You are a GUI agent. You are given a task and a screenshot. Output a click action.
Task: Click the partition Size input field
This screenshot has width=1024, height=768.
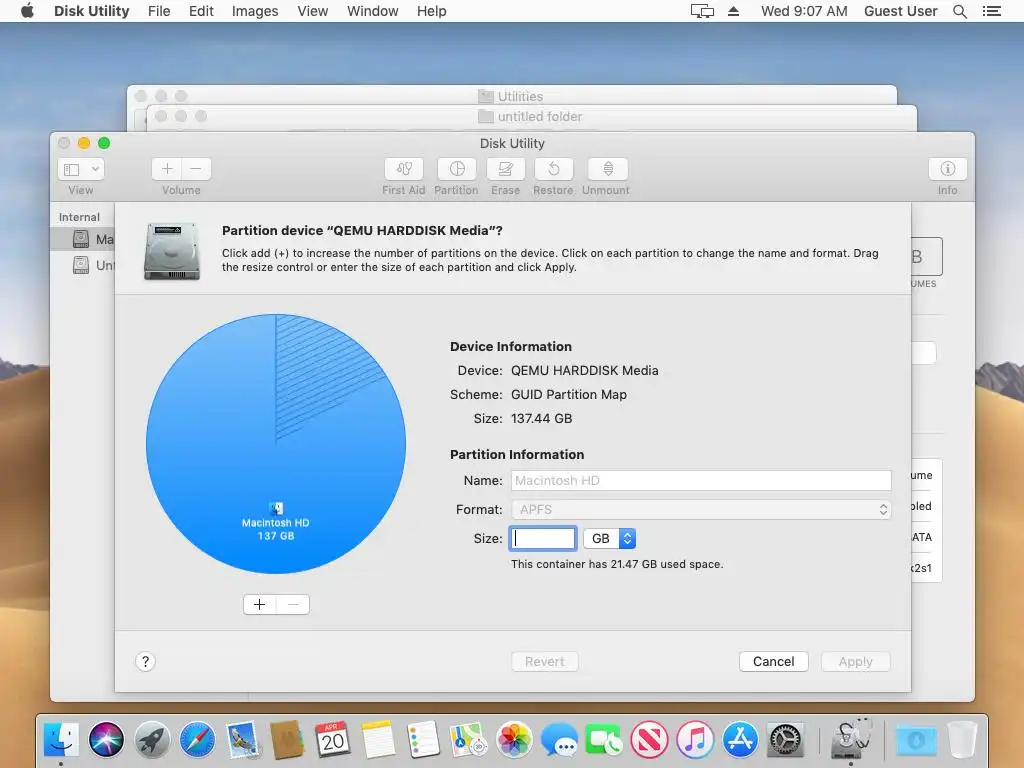tap(543, 538)
